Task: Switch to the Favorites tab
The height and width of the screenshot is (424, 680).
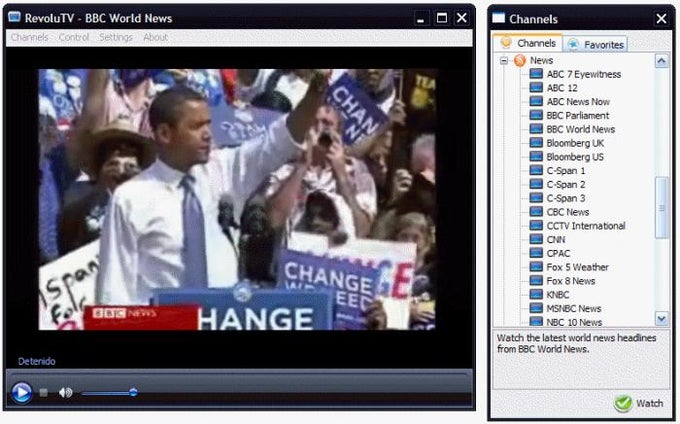Action: point(596,44)
